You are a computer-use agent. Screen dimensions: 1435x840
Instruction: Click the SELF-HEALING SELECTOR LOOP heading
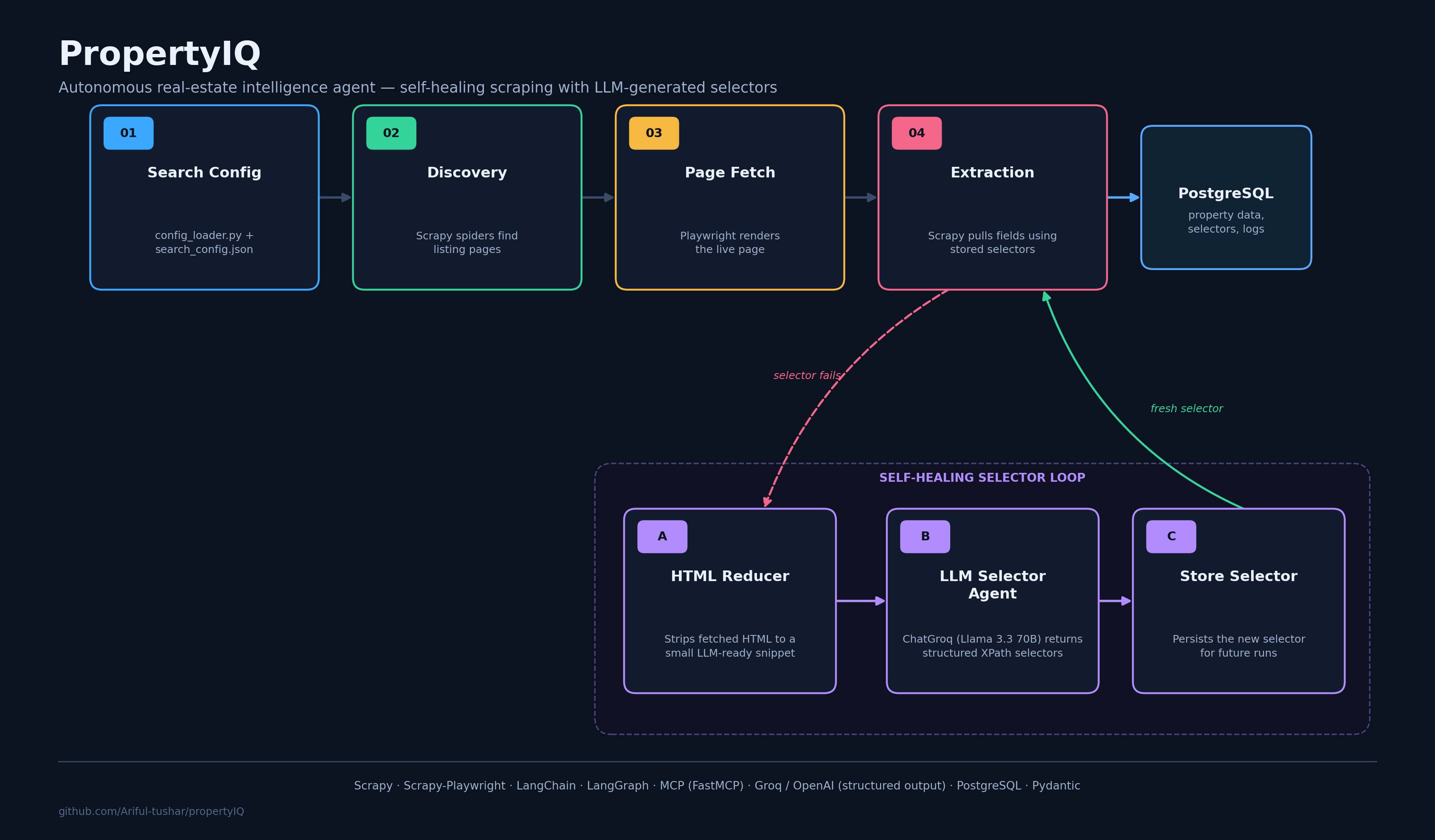click(x=982, y=478)
